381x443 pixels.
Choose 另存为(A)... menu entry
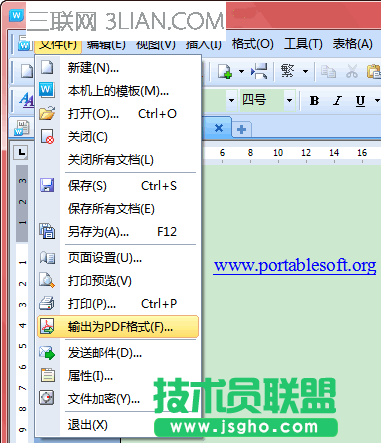pos(118,232)
